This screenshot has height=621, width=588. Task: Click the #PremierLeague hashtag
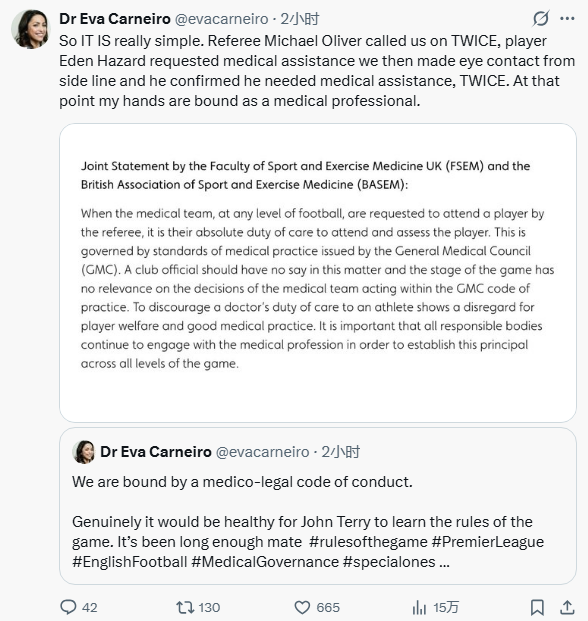pyautogui.click(x=487, y=541)
